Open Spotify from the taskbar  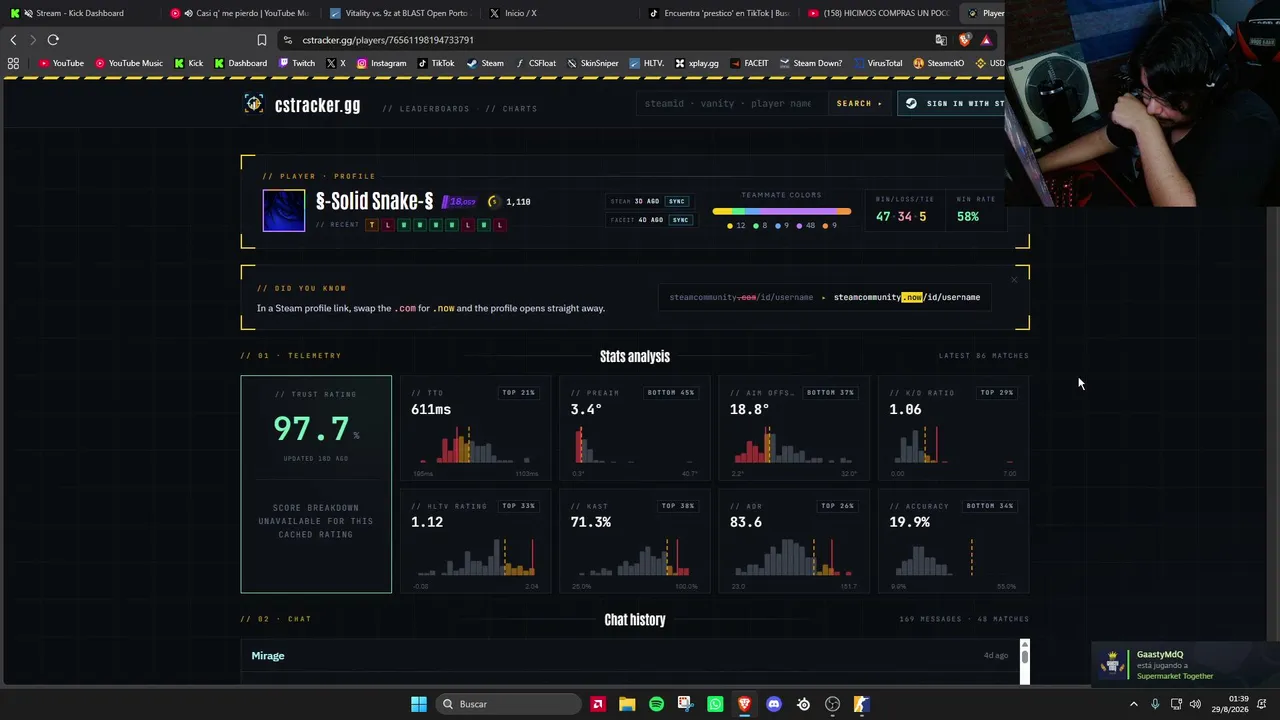(656, 704)
